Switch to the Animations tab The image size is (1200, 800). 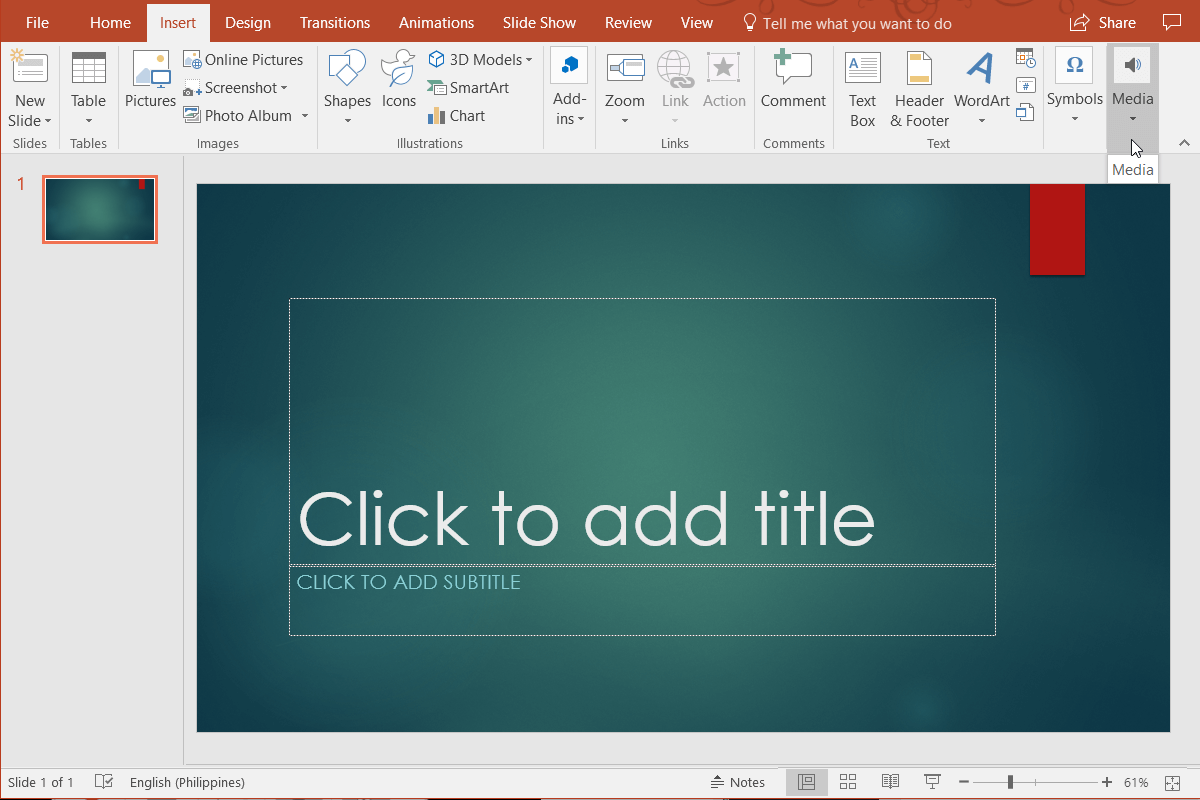(x=438, y=22)
